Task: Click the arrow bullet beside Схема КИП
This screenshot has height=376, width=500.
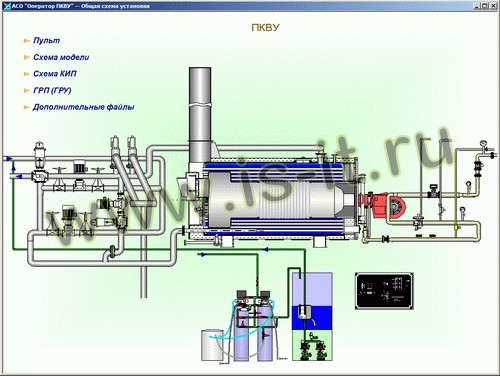Action: coord(27,74)
